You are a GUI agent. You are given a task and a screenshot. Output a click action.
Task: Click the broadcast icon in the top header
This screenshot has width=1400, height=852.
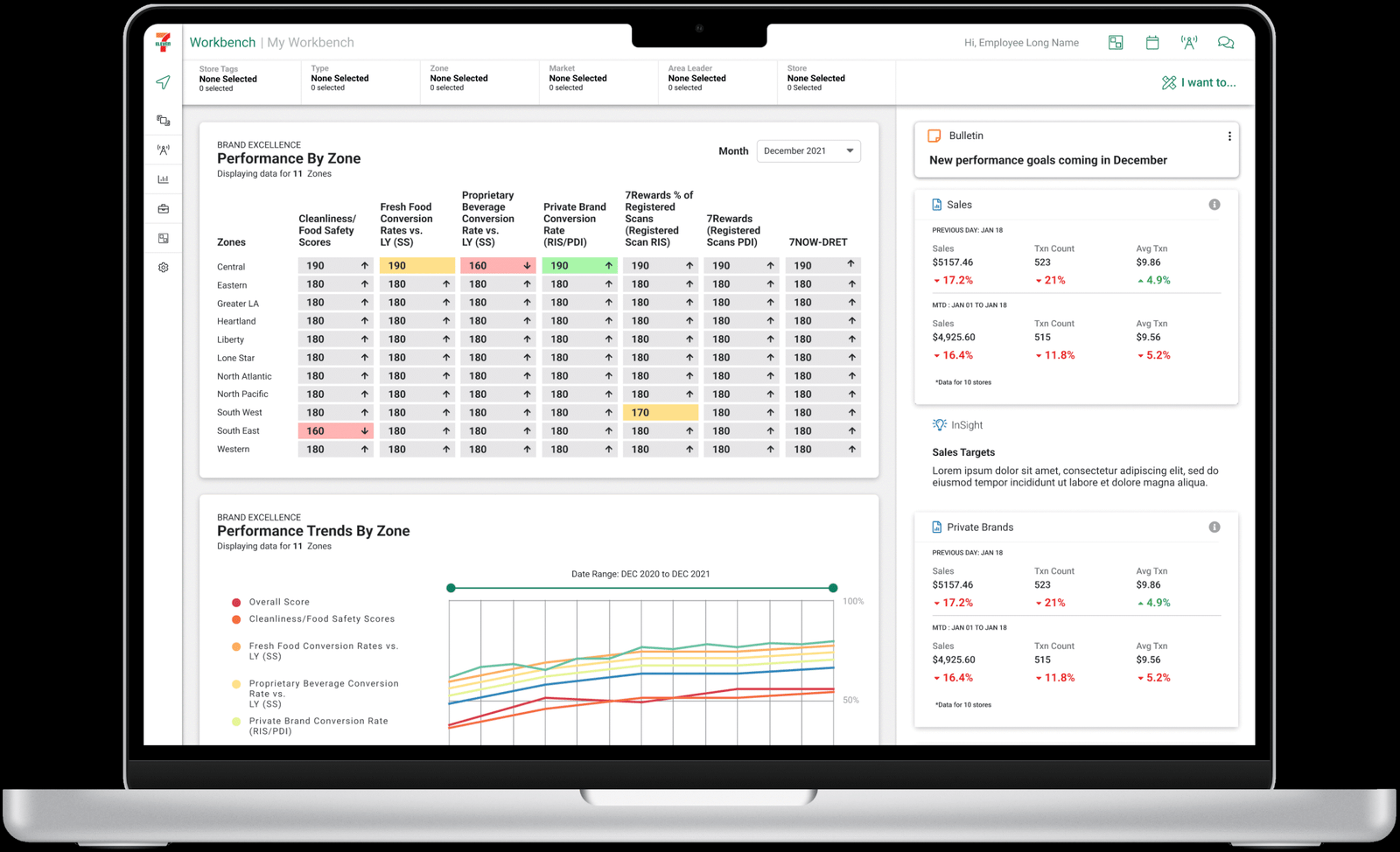tap(1189, 42)
